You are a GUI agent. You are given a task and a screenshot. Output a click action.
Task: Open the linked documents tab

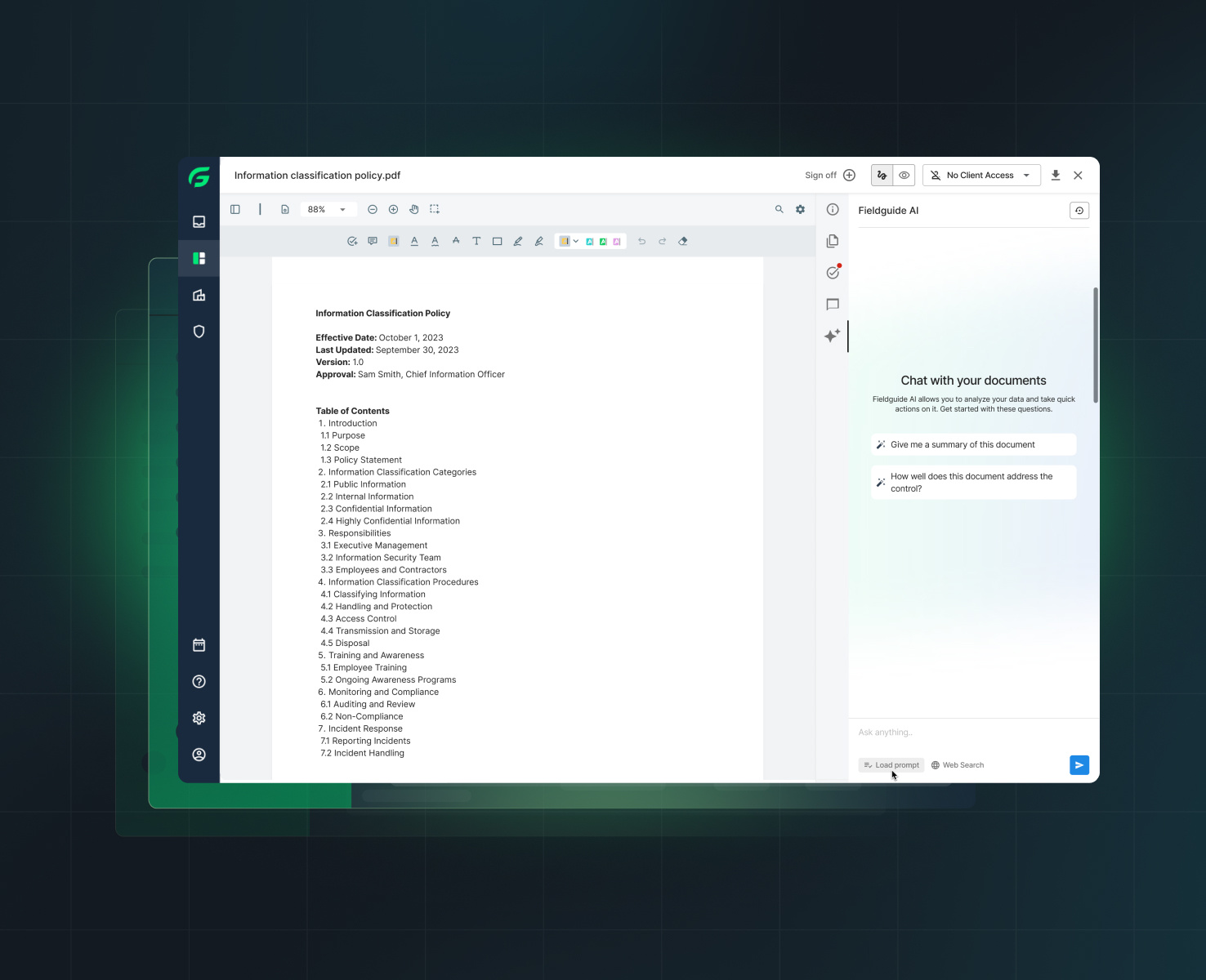point(833,241)
